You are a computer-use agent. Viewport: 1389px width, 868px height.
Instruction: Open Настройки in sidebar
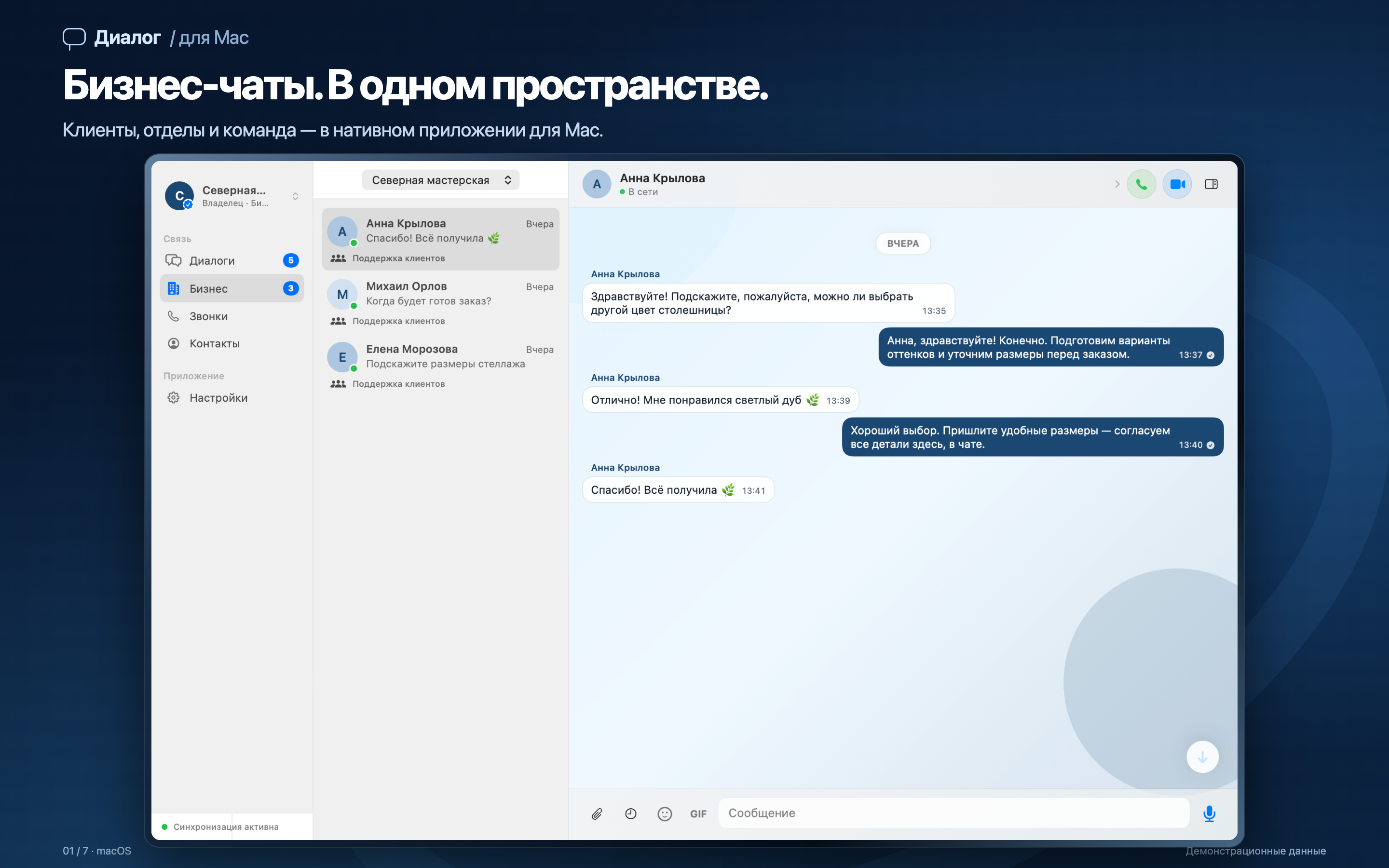(x=232, y=398)
